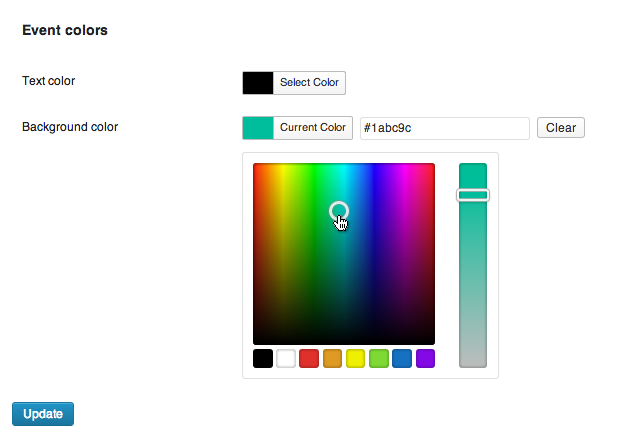Screen dimensions: 626x445
Task: Select the green palette swatch
Action: point(379,358)
